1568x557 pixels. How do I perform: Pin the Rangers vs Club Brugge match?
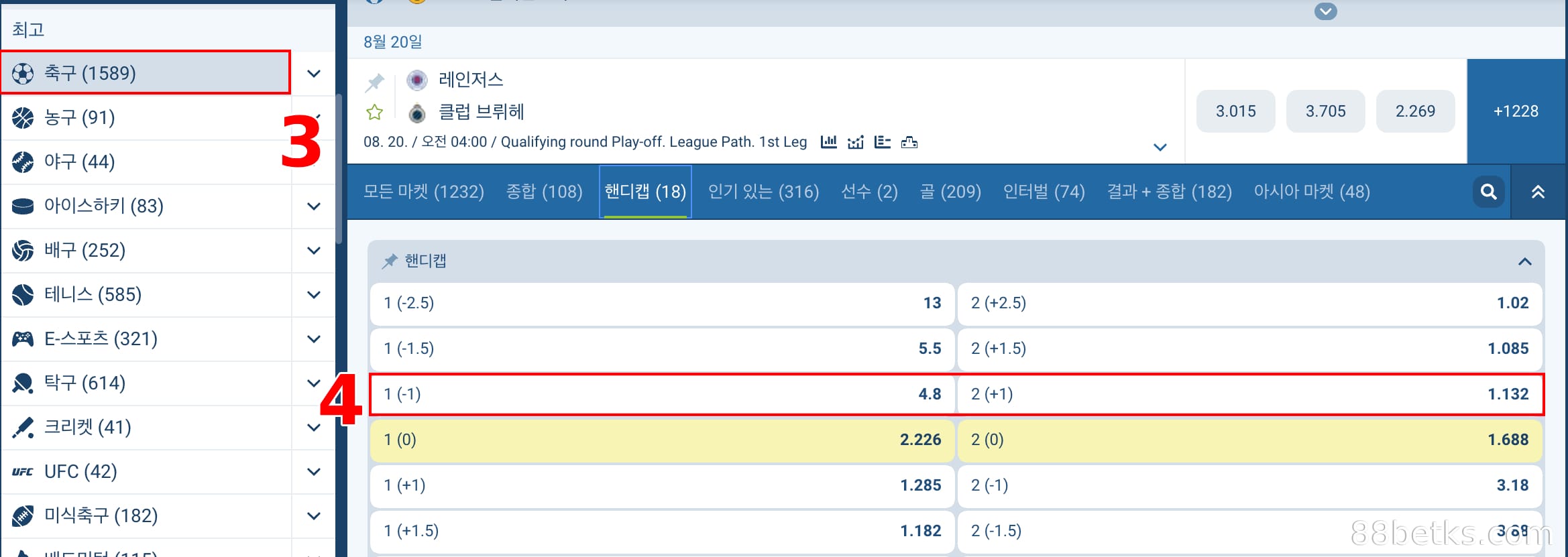374,82
